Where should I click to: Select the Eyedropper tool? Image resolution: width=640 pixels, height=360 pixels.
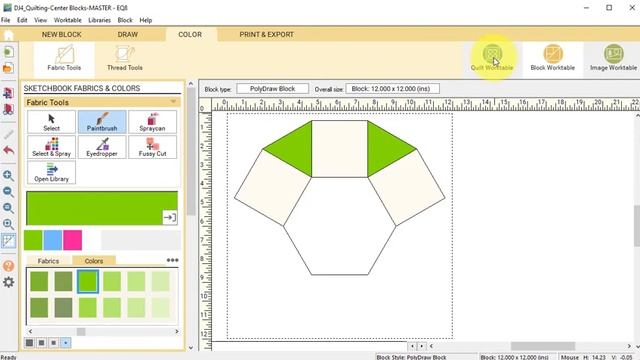point(102,147)
